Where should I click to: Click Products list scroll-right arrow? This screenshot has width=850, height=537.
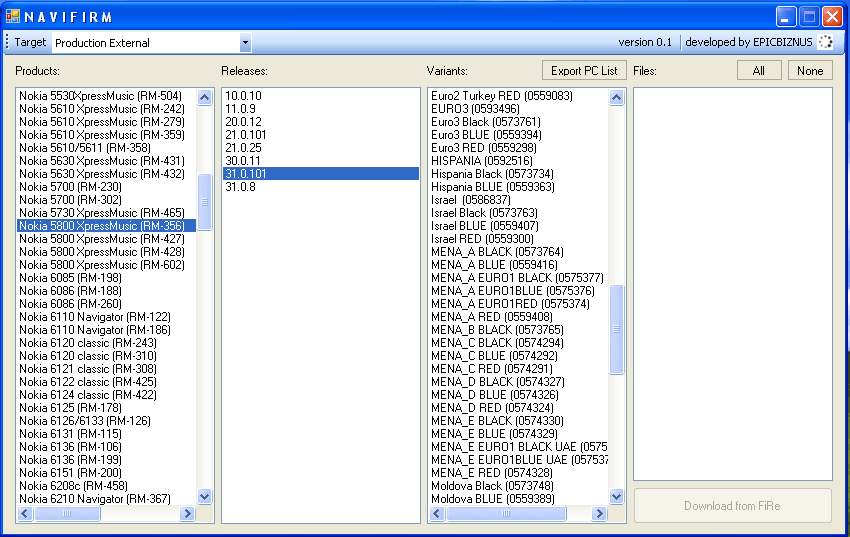point(187,513)
